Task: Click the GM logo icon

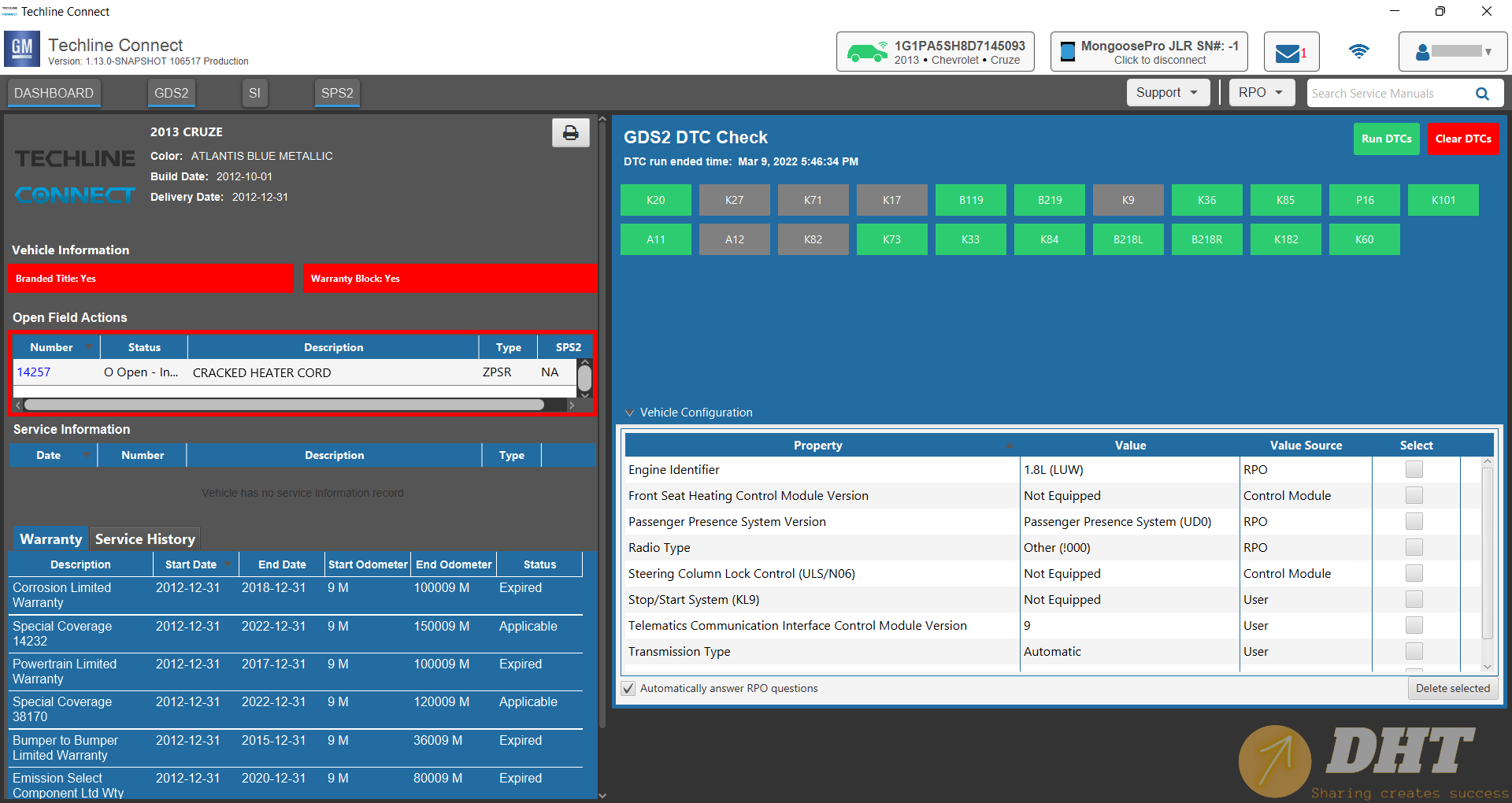Action: [x=22, y=50]
